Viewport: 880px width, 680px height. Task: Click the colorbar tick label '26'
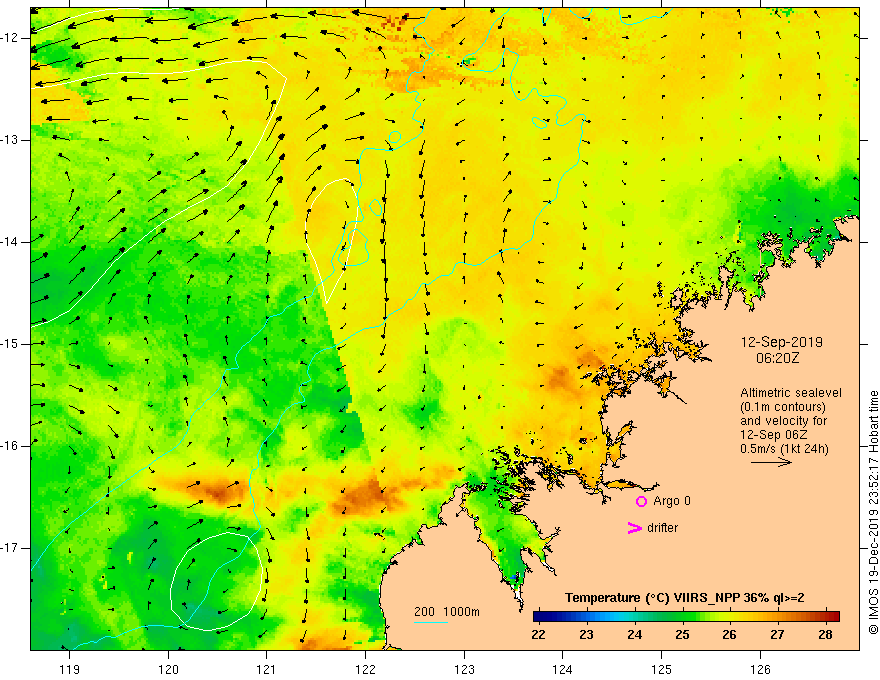point(729,635)
